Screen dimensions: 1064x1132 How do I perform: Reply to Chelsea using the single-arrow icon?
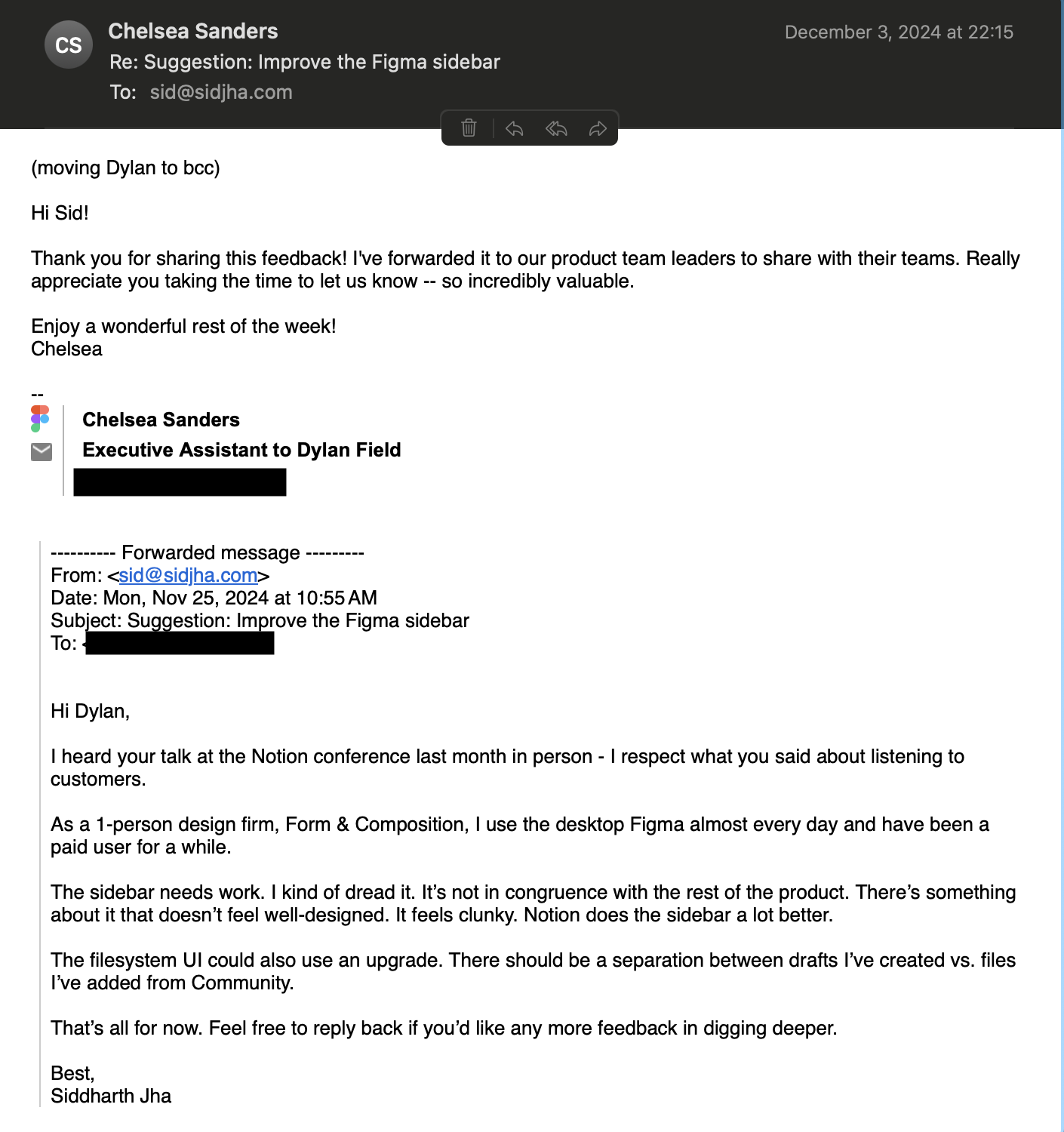(x=515, y=128)
